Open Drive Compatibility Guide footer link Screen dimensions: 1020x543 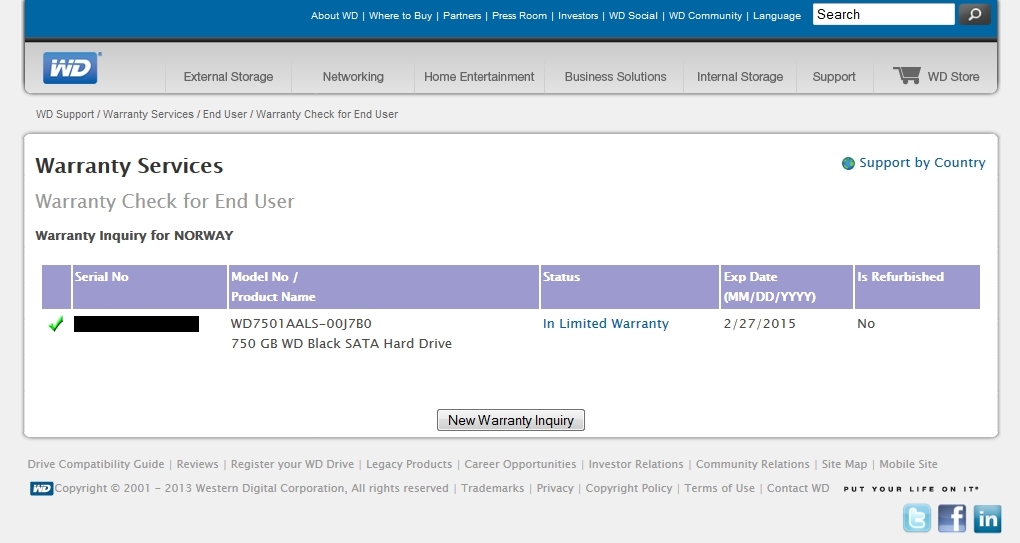coord(96,464)
